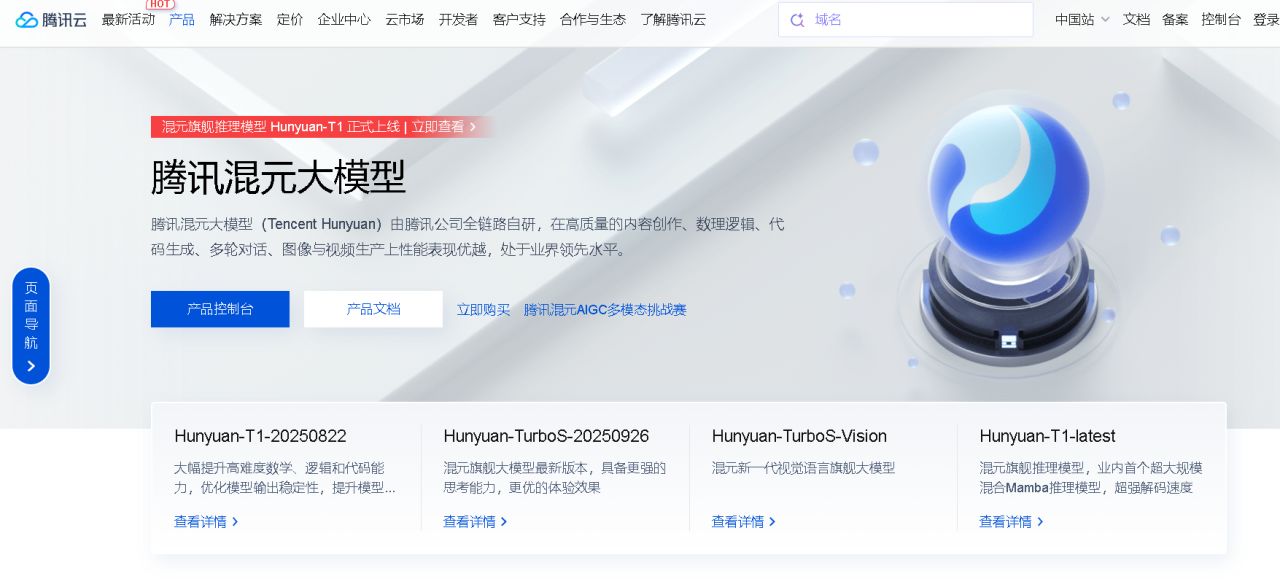Viewport: 1280px width, 587px height.
Task: Open 查看详情 for Hunyuan-TurboS-20250926
Action: point(475,522)
